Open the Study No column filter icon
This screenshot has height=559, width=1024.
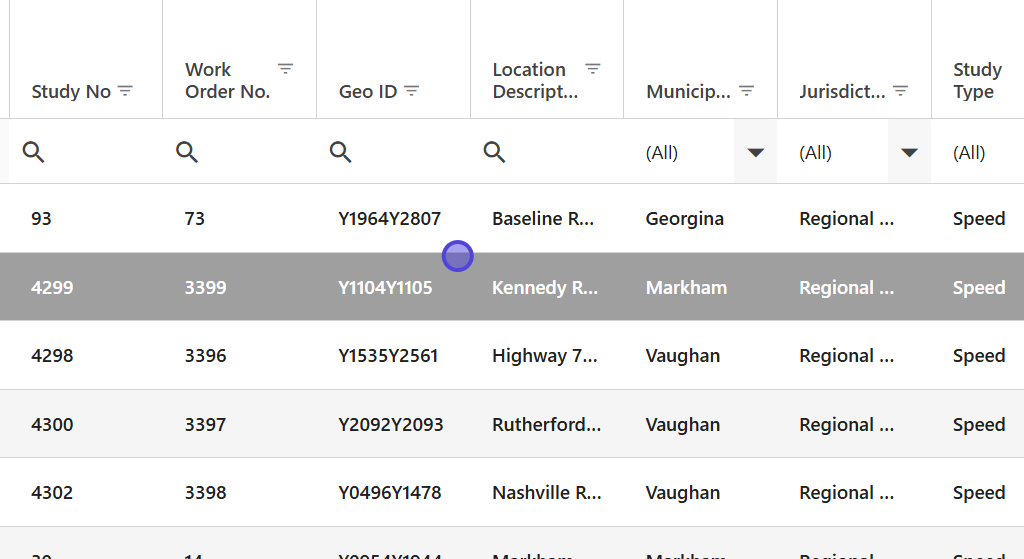[125, 91]
